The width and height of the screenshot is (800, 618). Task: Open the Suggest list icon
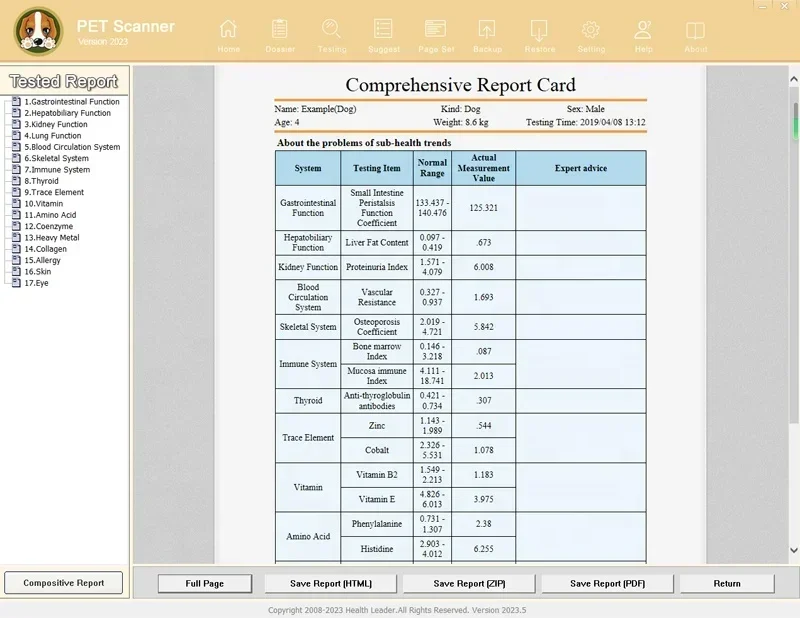(x=383, y=30)
